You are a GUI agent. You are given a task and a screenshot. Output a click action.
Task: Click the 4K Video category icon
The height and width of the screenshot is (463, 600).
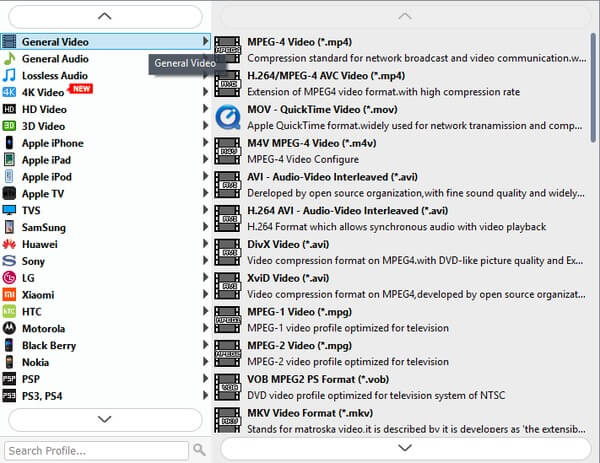click(x=9, y=92)
